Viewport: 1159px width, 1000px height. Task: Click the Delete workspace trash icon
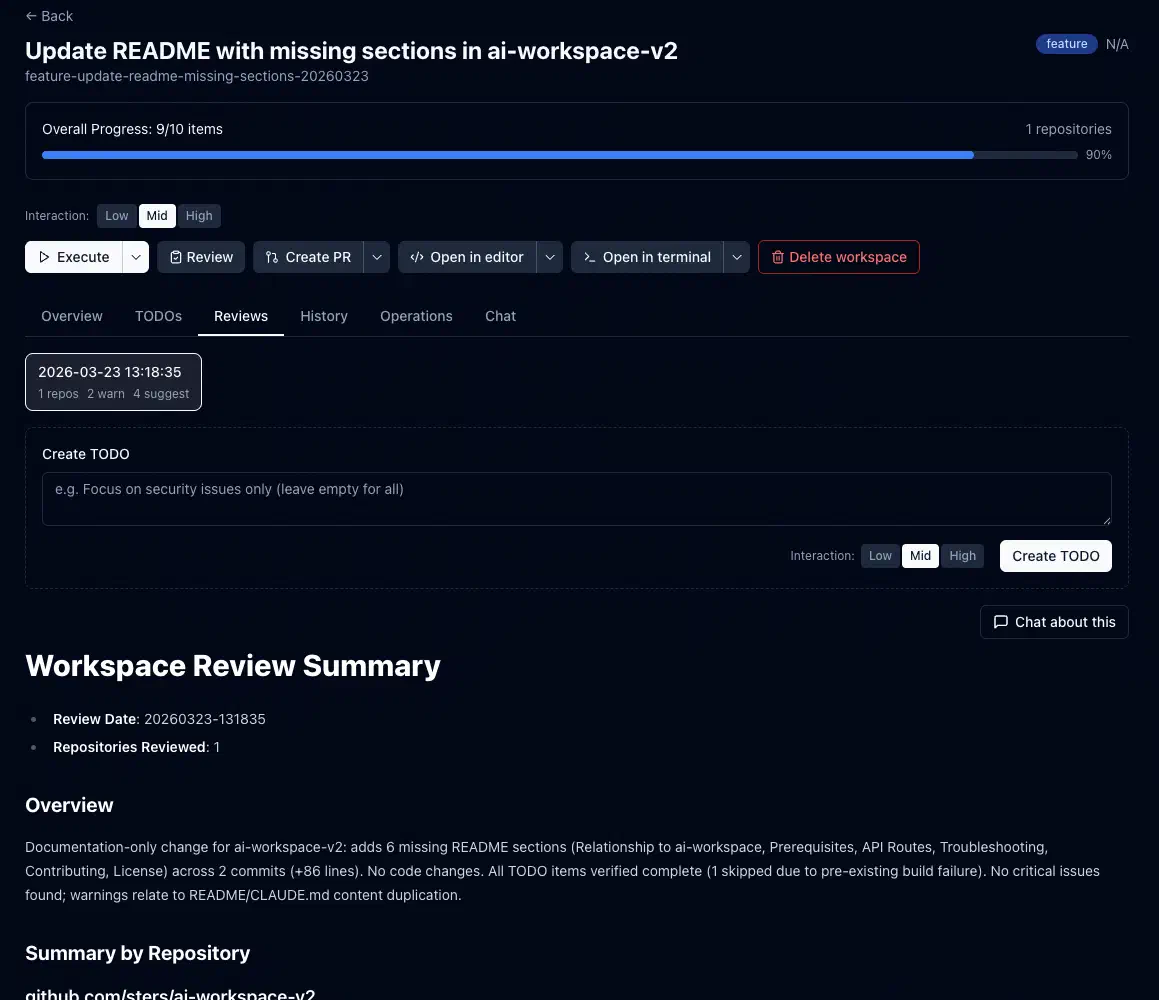[776, 257]
